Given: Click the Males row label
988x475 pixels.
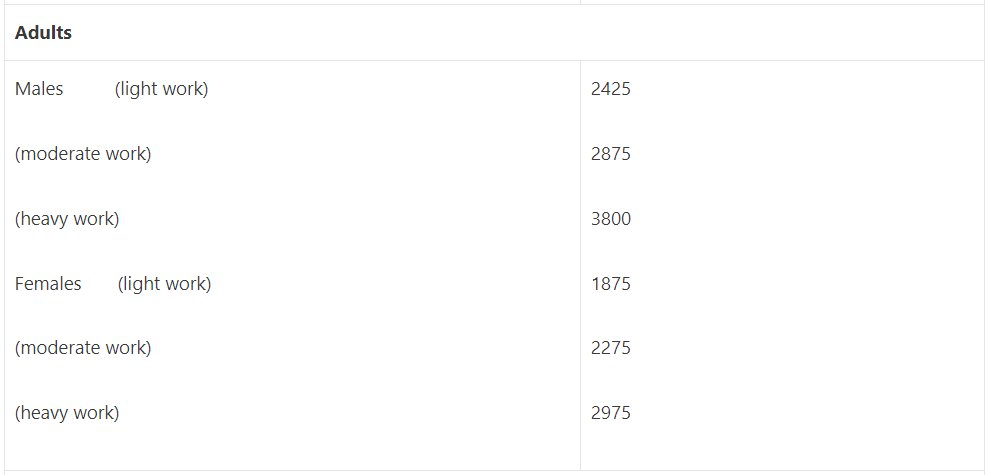Looking at the screenshot, I should tap(39, 89).
